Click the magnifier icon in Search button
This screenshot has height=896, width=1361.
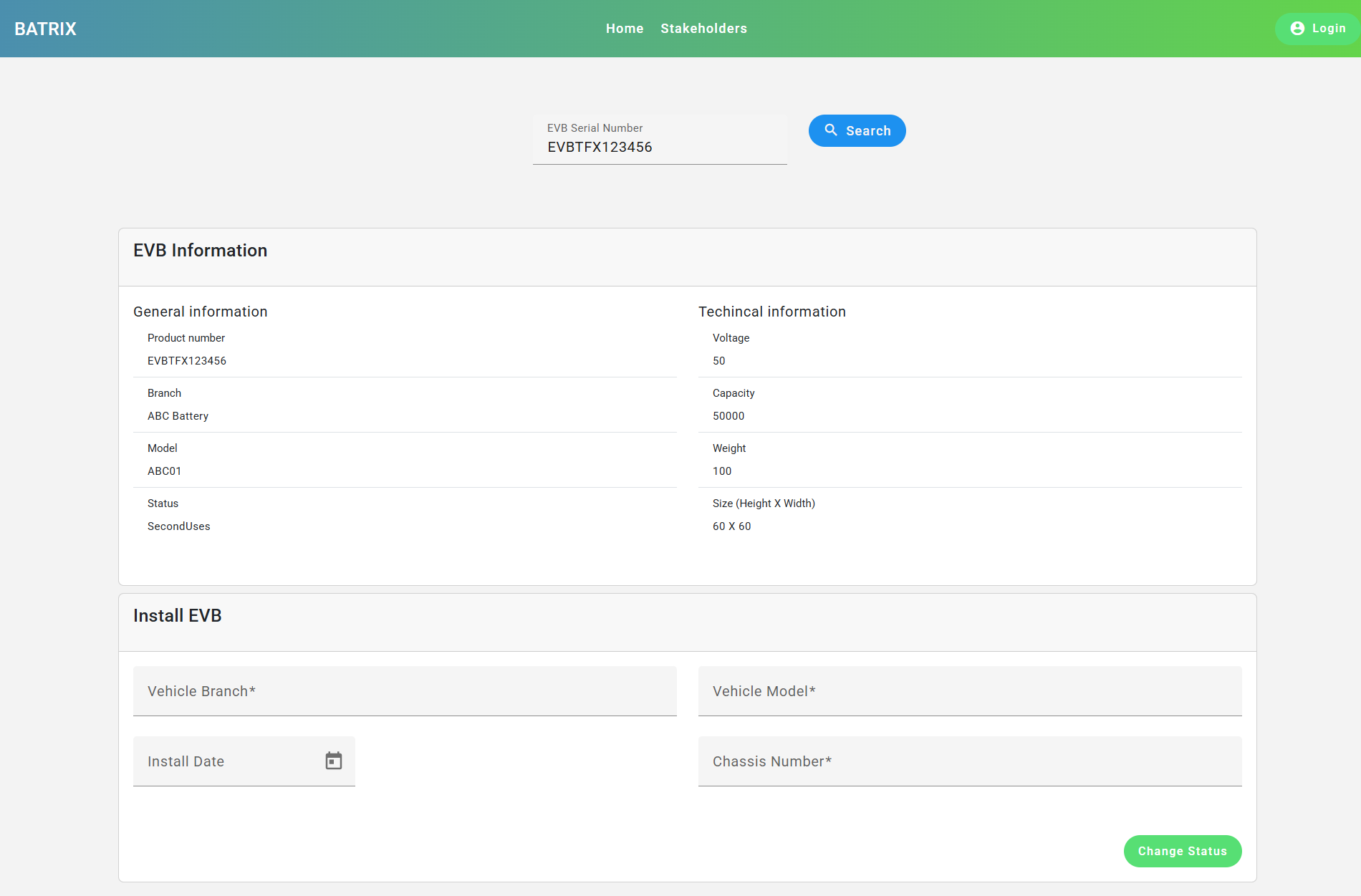click(831, 130)
